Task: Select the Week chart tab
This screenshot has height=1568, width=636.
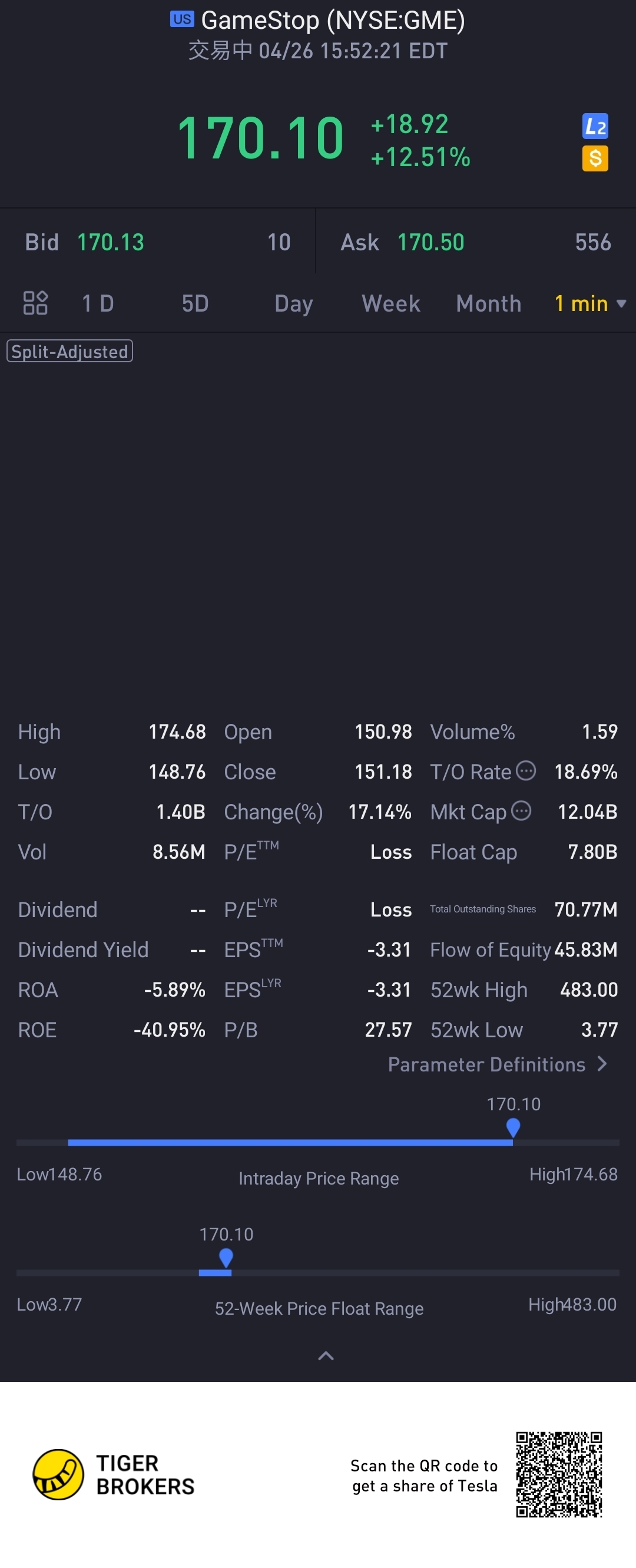Action: click(x=391, y=303)
